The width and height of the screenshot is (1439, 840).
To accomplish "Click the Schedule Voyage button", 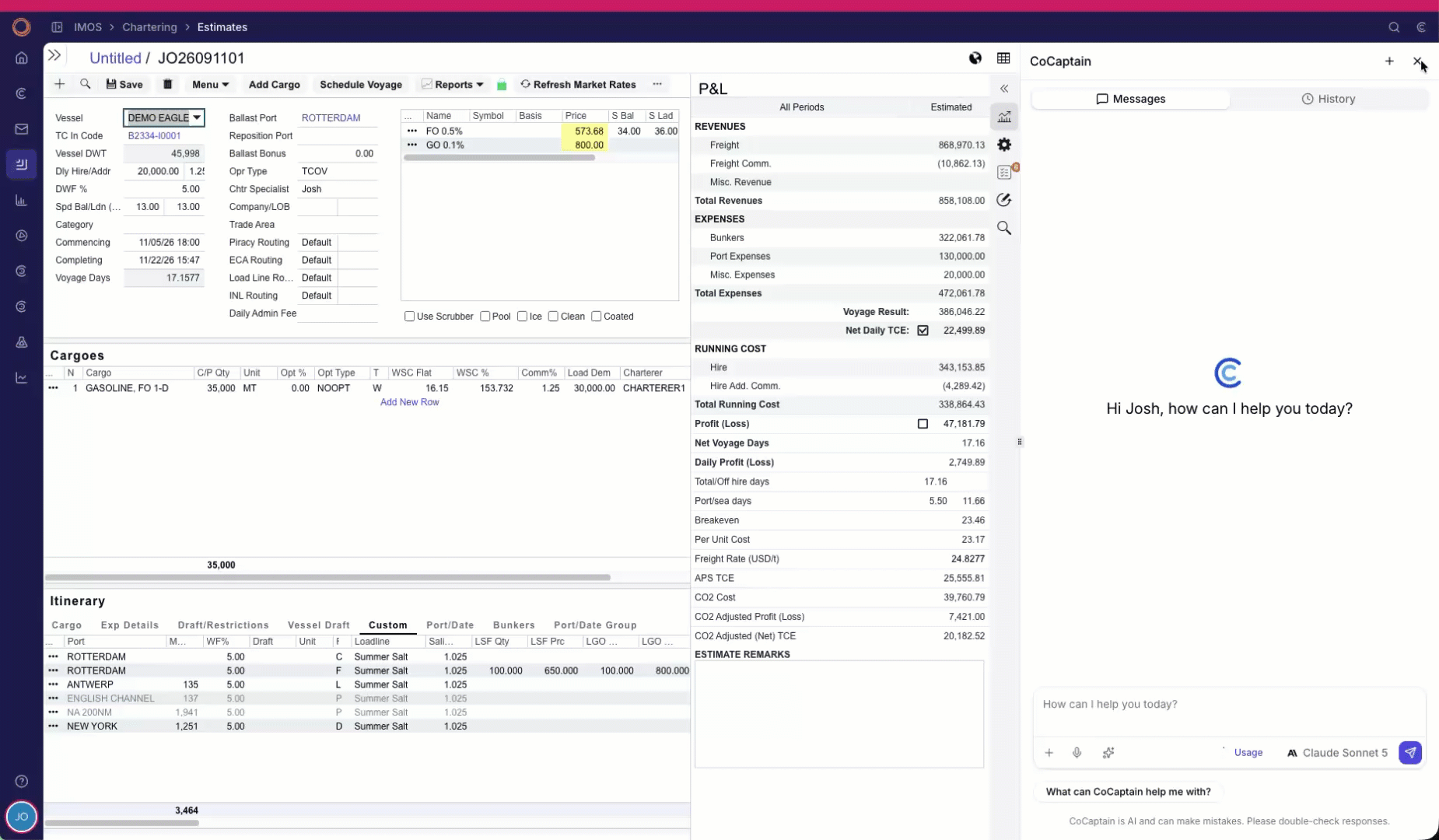I will tap(361, 84).
